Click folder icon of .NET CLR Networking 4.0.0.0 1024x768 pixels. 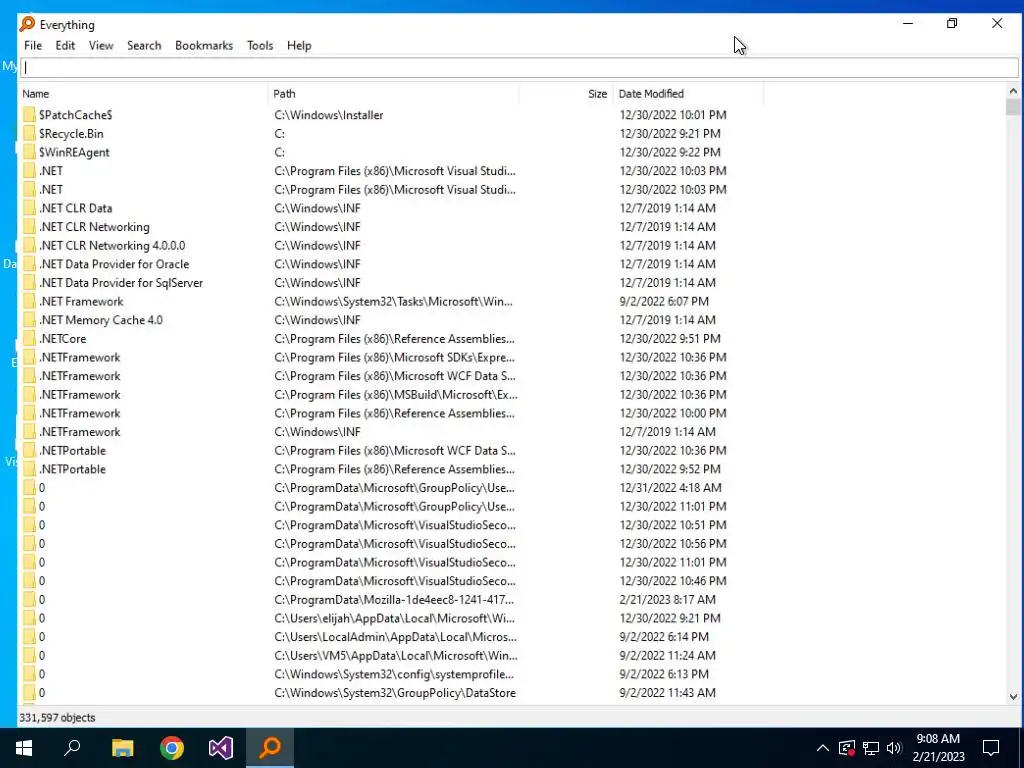pyautogui.click(x=29, y=246)
